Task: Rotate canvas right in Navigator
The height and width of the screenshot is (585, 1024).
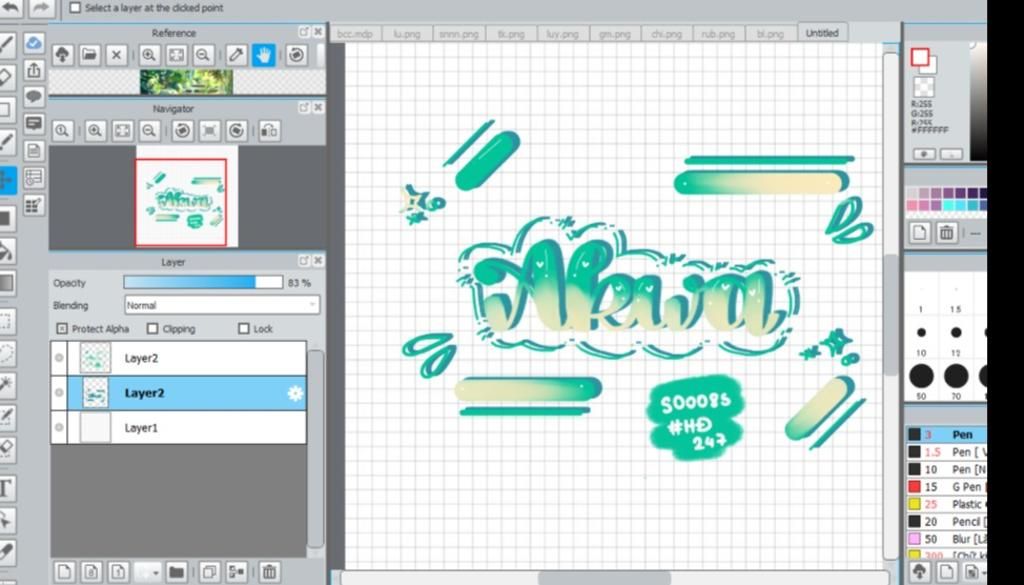Action: coord(236,131)
